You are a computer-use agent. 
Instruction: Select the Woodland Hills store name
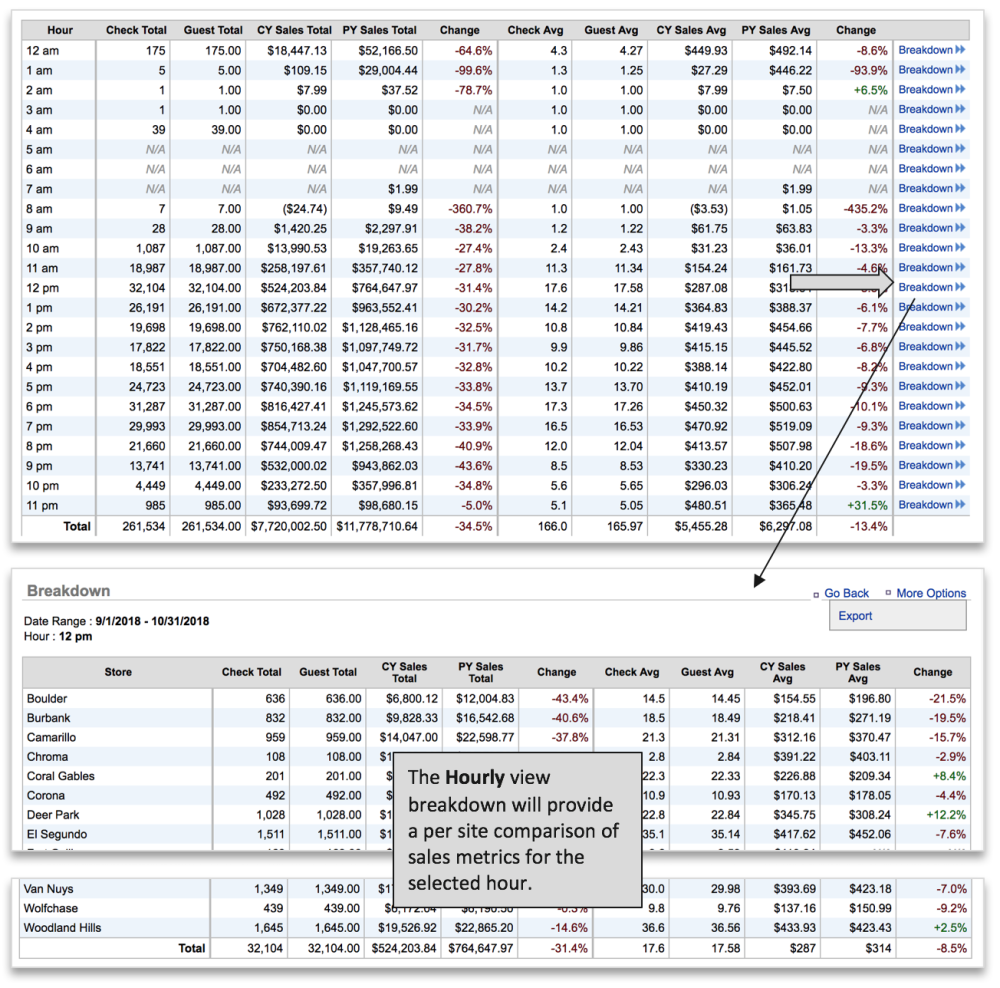click(x=62, y=927)
